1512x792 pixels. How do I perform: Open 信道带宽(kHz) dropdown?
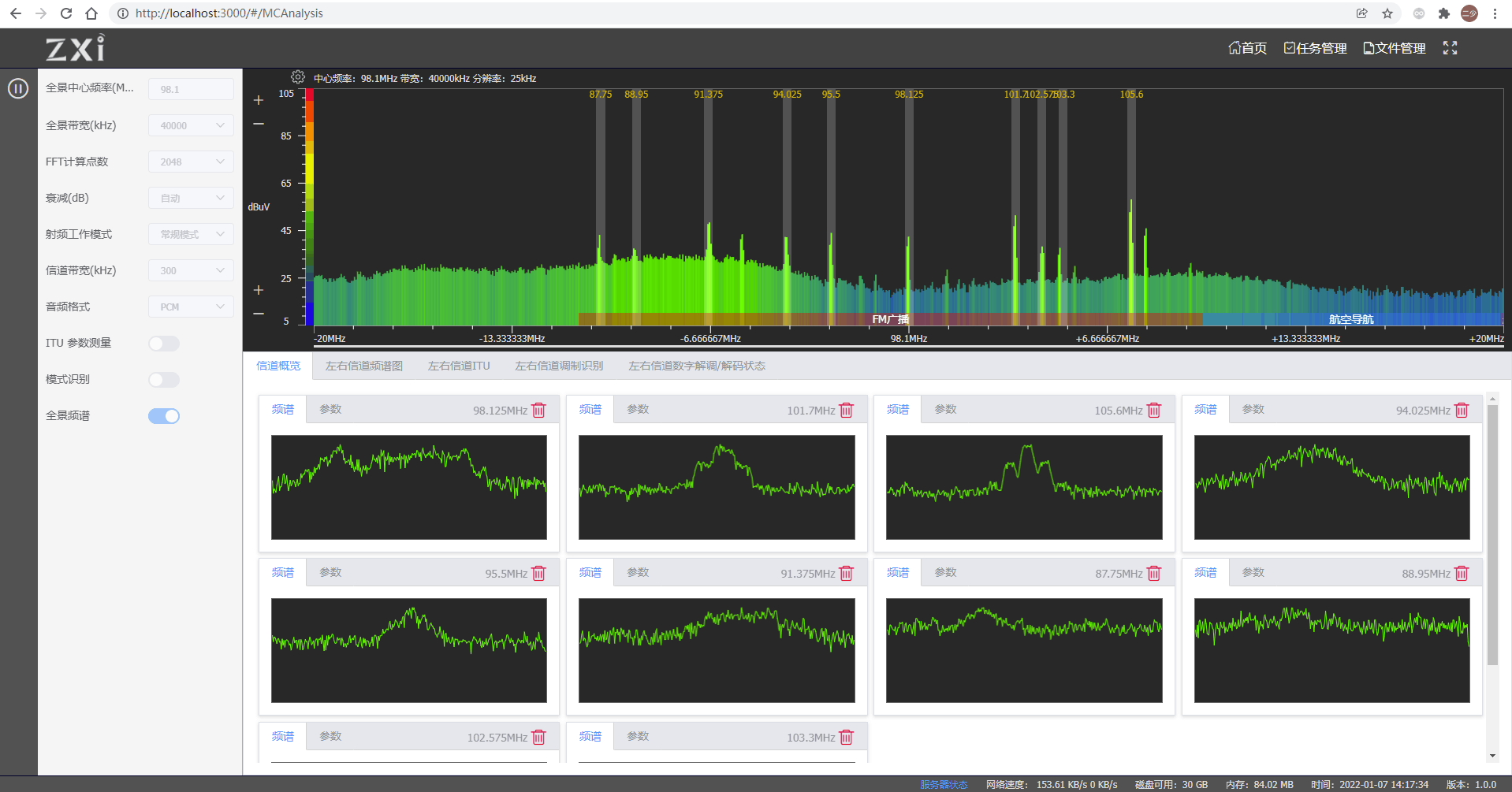pos(191,270)
